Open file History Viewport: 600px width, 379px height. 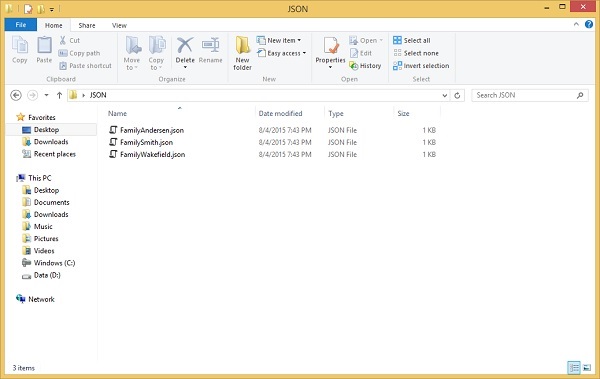tap(365, 66)
